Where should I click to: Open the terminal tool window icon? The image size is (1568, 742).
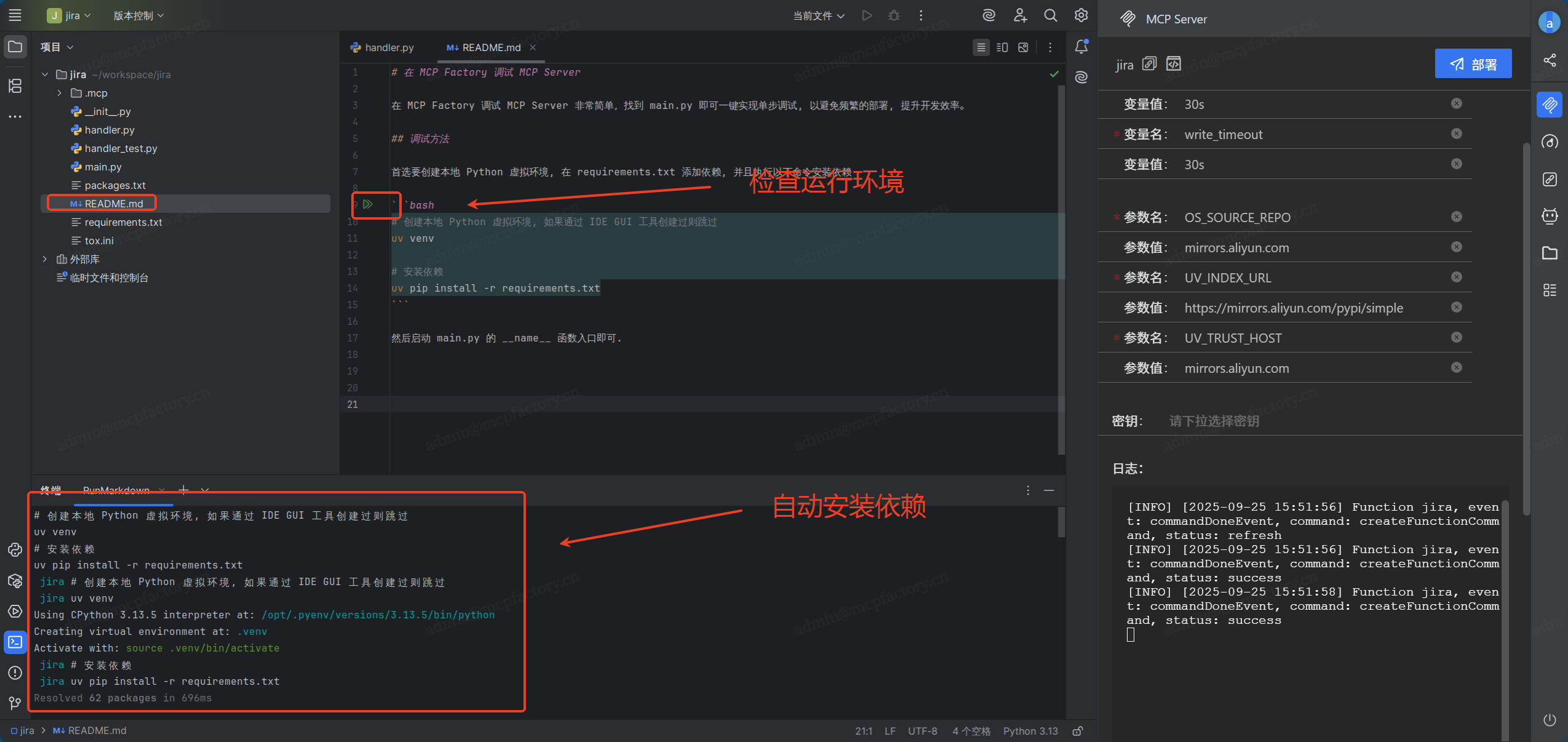(x=15, y=642)
